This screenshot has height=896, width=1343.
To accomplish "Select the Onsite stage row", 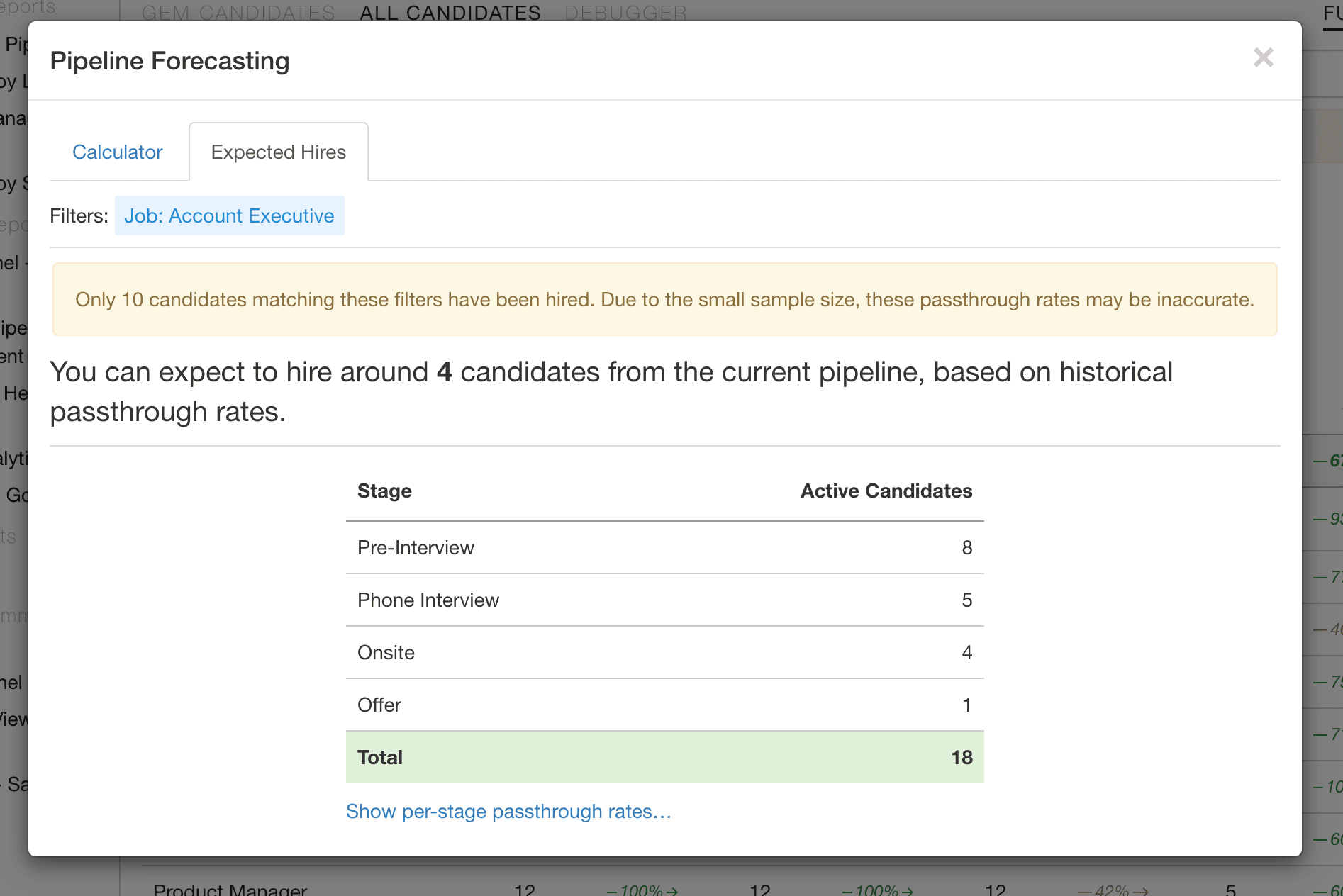I will point(386,653).
